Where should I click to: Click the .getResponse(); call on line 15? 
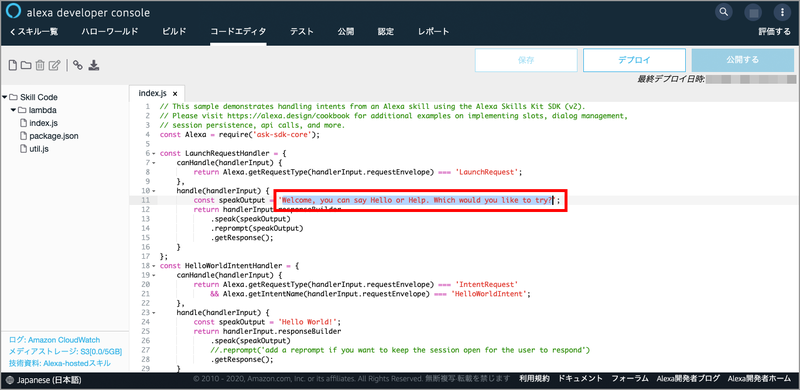[242, 238]
